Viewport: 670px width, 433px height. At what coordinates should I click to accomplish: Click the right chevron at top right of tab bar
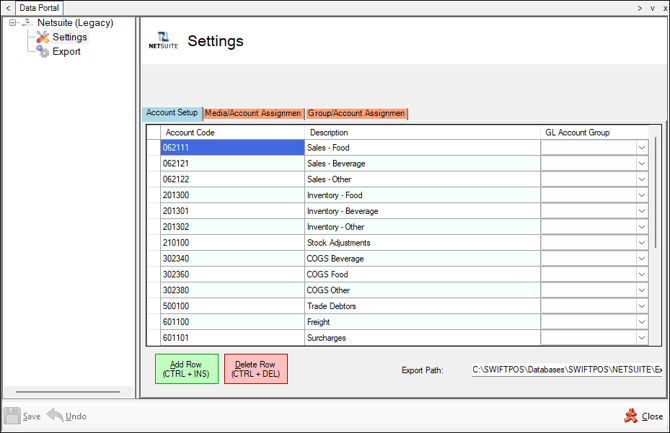(x=640, y=8)
